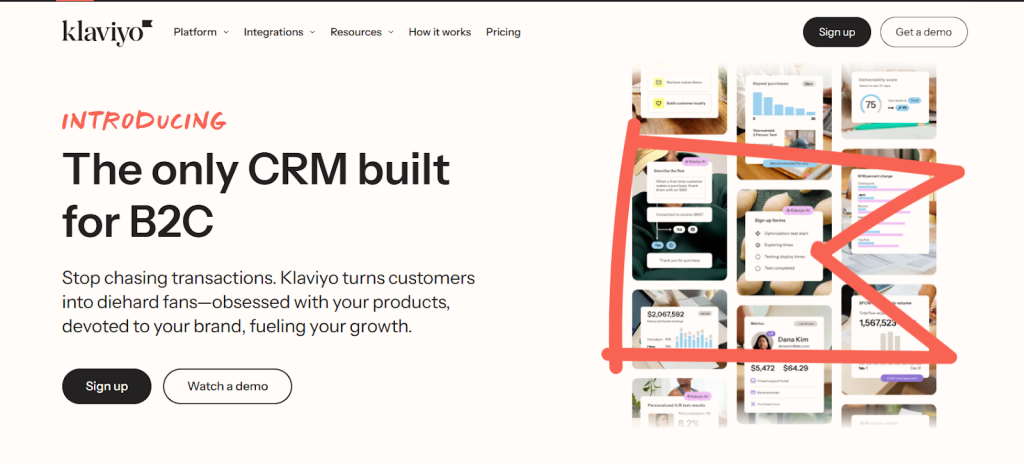This screenshot has height=464, width=1024.
Task: Click the 1,567,523 total figure
Action: [878, 323]
